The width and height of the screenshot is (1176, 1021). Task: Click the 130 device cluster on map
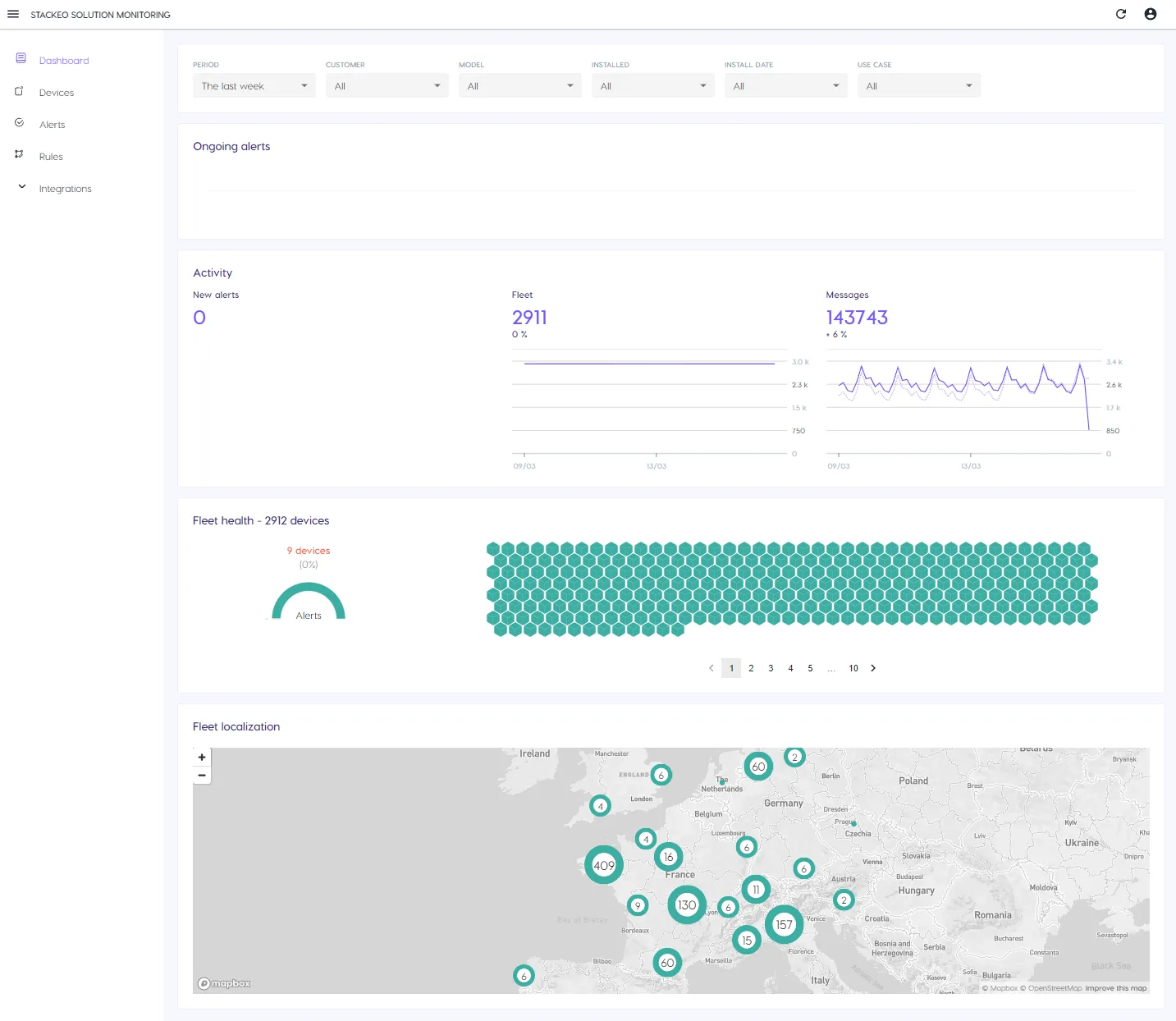pos(687,905)
